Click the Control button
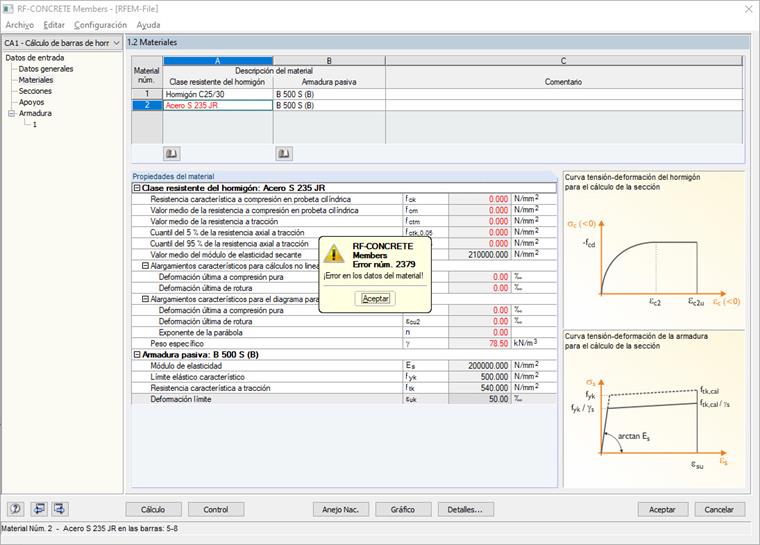 (x=216, y=510)
